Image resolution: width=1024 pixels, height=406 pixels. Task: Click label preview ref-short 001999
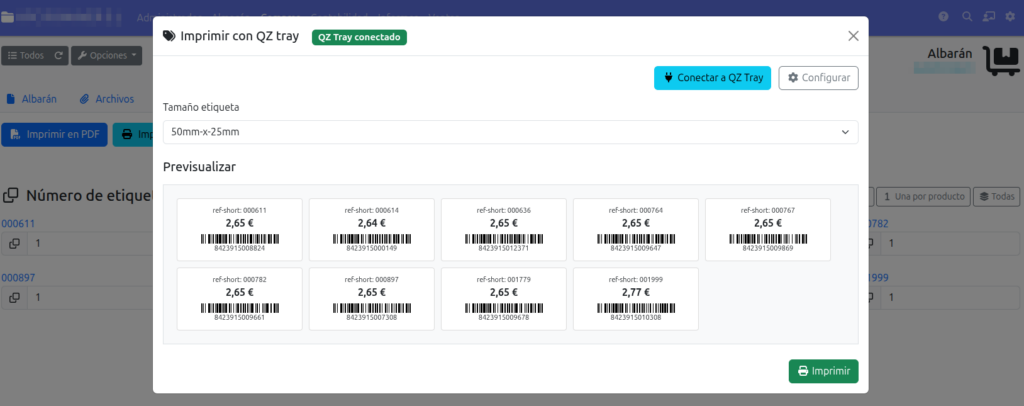point(635,298)
